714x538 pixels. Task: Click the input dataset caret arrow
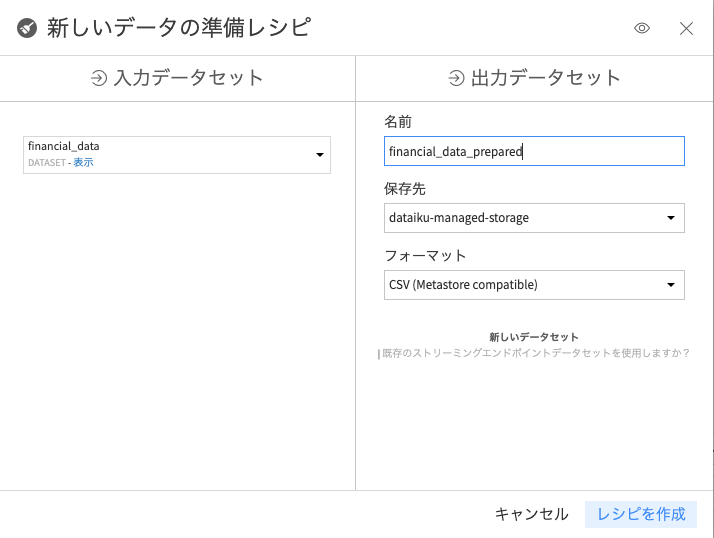pos(319,155)
